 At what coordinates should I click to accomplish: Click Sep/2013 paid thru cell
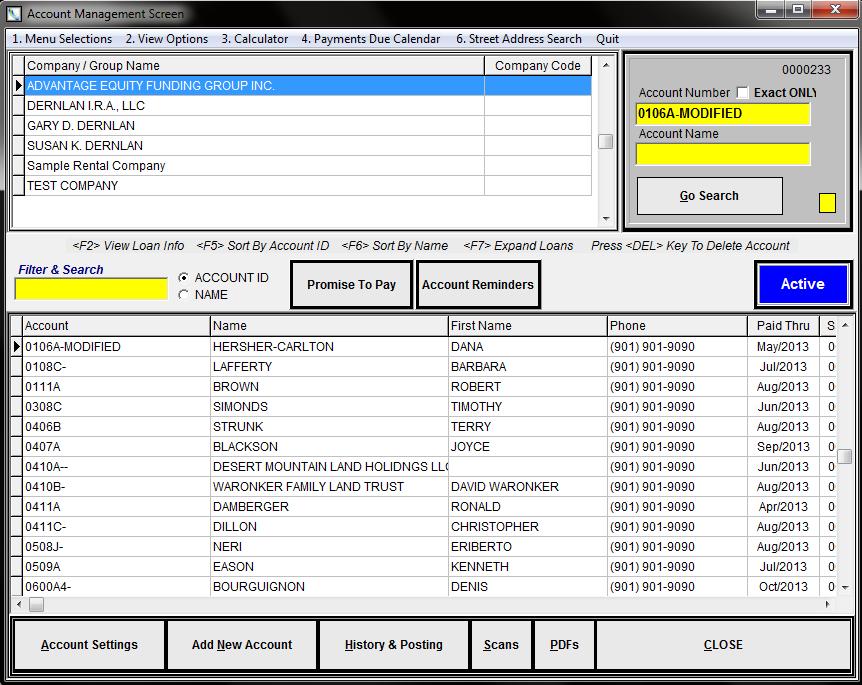point(783,447)
